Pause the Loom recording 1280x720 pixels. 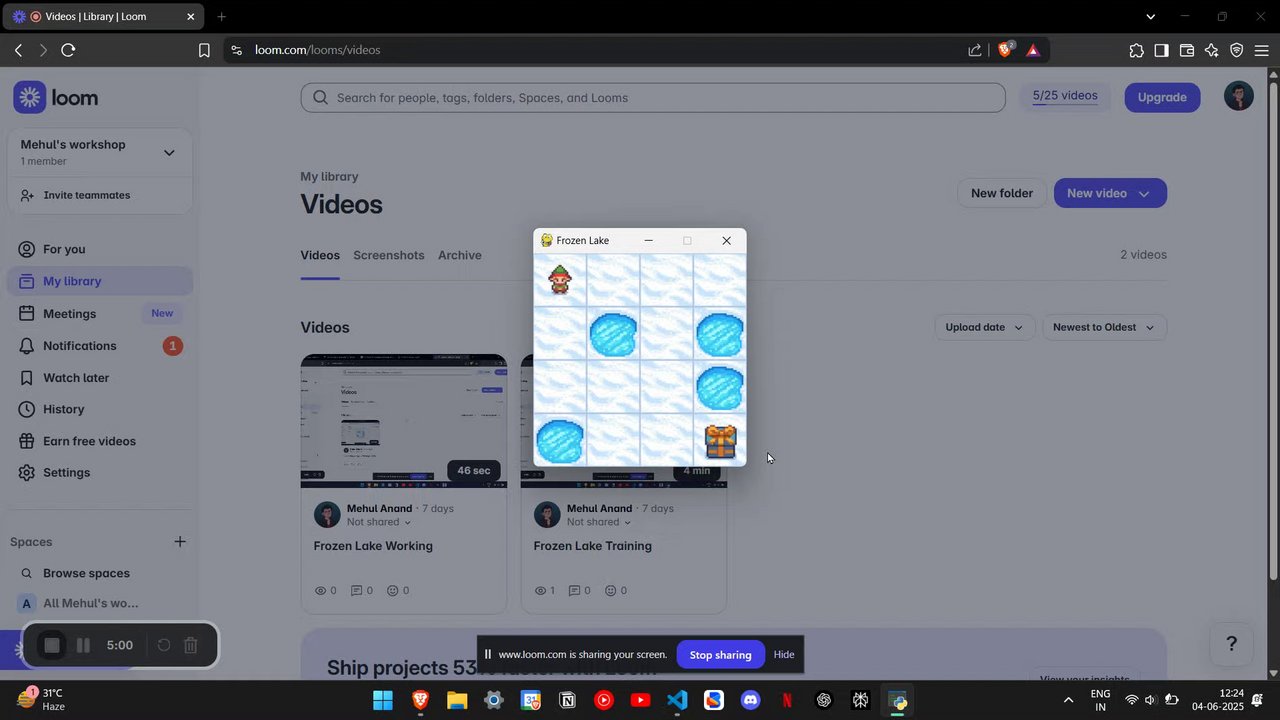pos(84,645)
